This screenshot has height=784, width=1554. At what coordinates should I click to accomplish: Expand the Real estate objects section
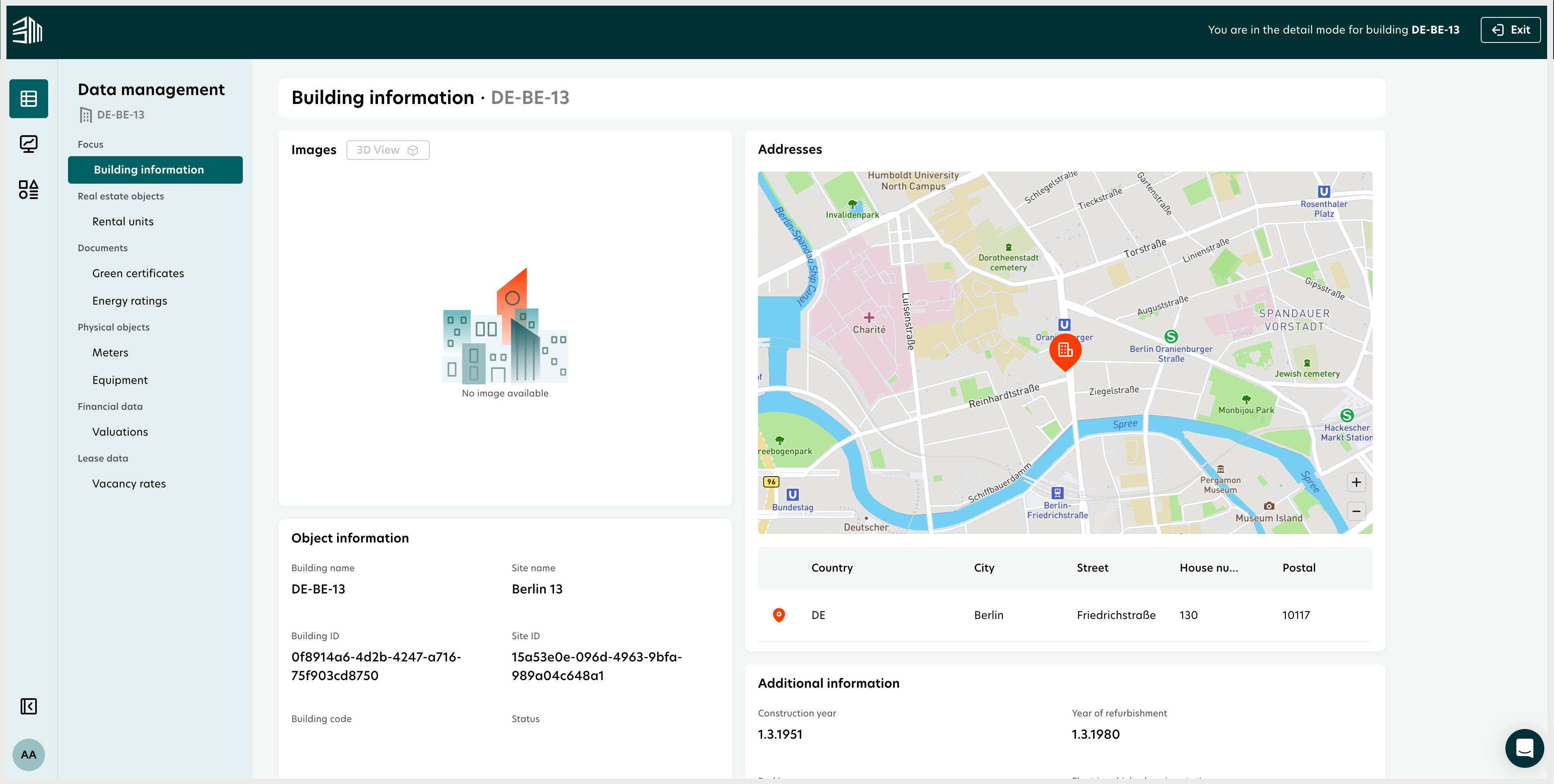pyautogui.click(x=121, y=196)
